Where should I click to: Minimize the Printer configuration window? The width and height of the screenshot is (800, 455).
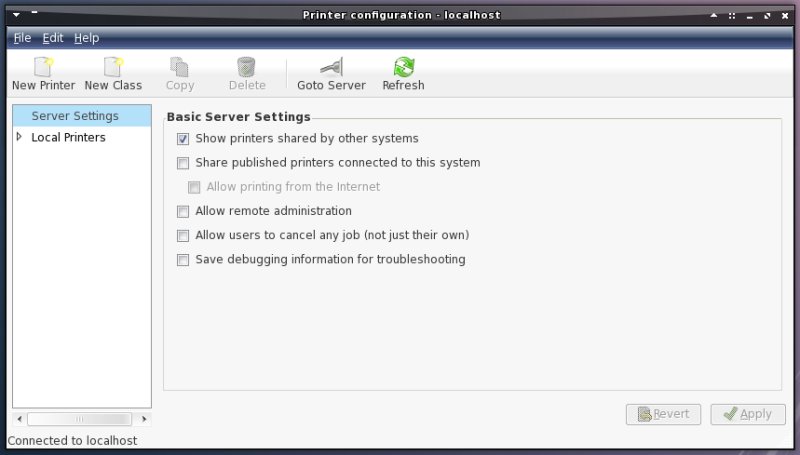tap(749, 16)
